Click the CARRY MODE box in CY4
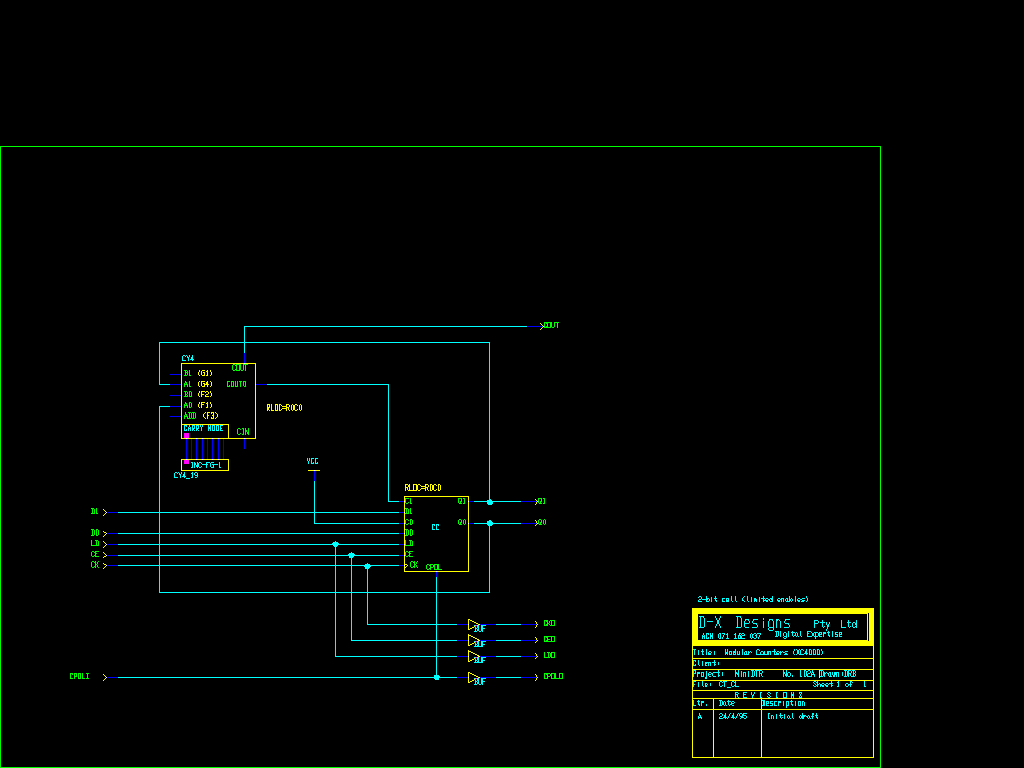 204,430
